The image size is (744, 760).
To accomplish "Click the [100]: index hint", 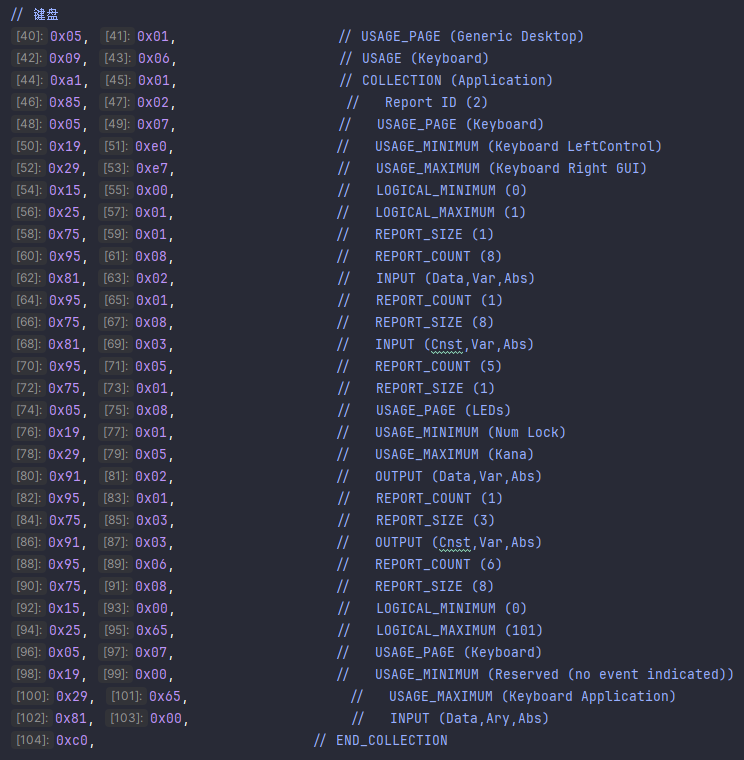I will coord(32,696).
